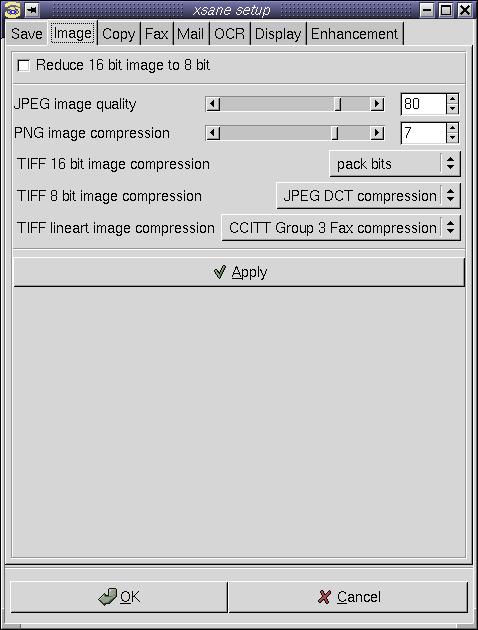Click the JPEG image quality slider handle
This screenshot has height=630, width=478.
click(338, 104)
